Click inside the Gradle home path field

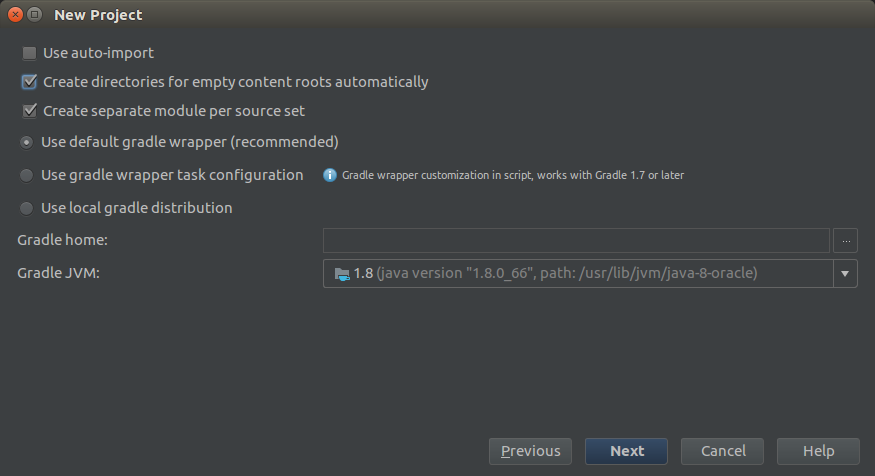click(576, 241)
